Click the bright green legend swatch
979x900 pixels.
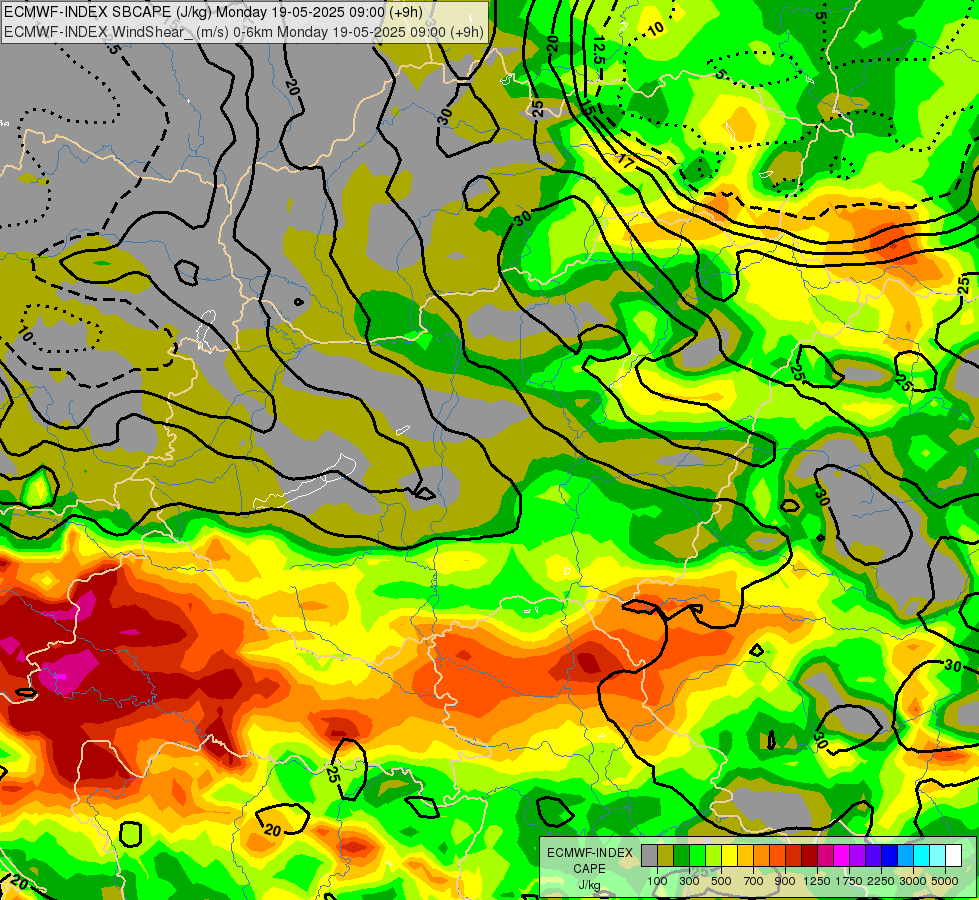pyautogui.click(x=697, y=855)
